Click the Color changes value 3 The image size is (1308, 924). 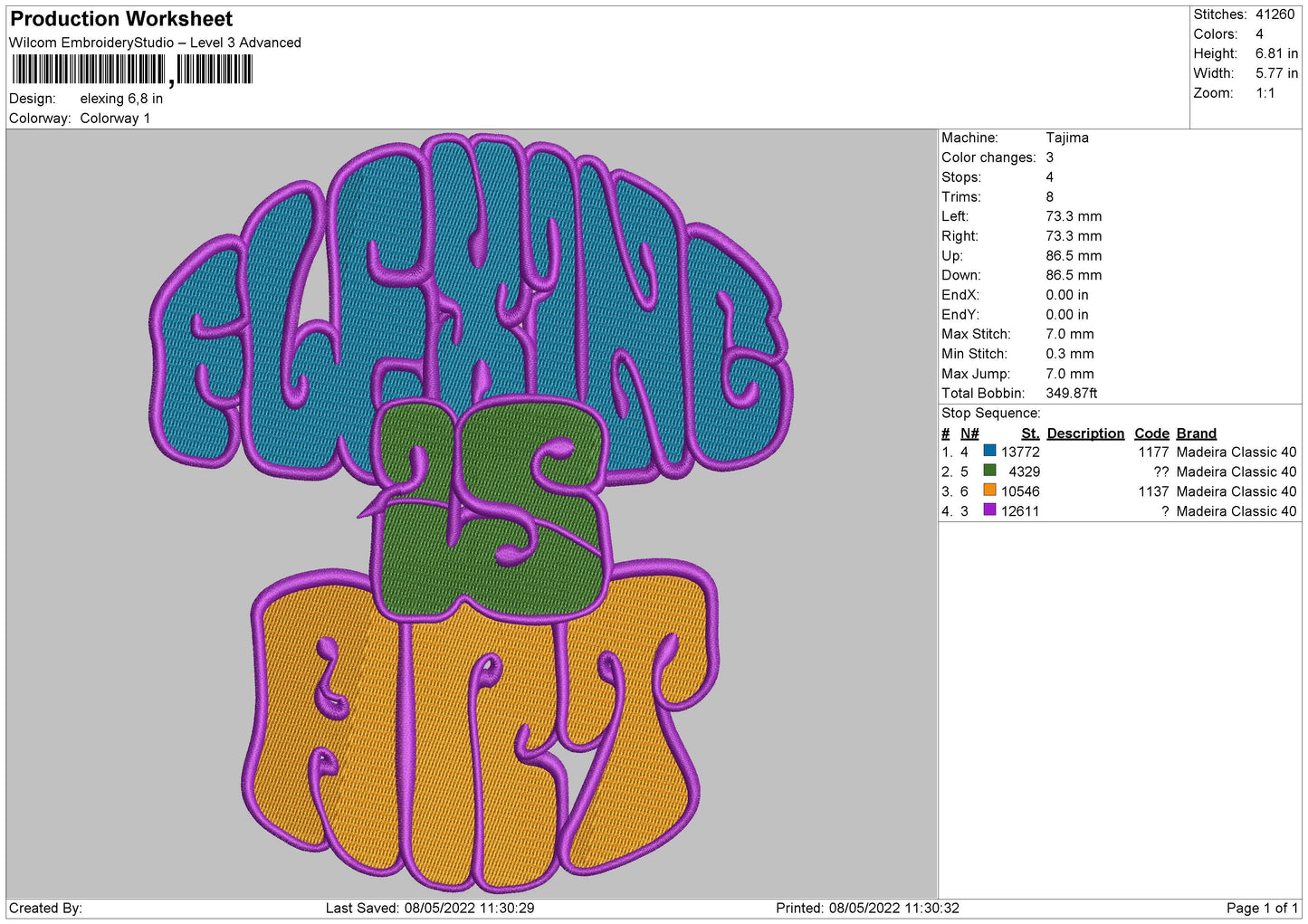1050,157
